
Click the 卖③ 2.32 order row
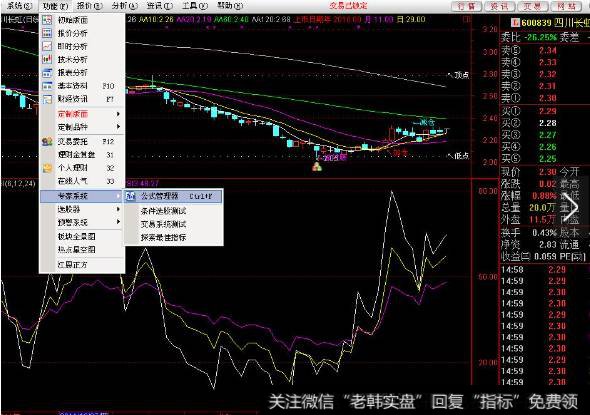[545, 74]
